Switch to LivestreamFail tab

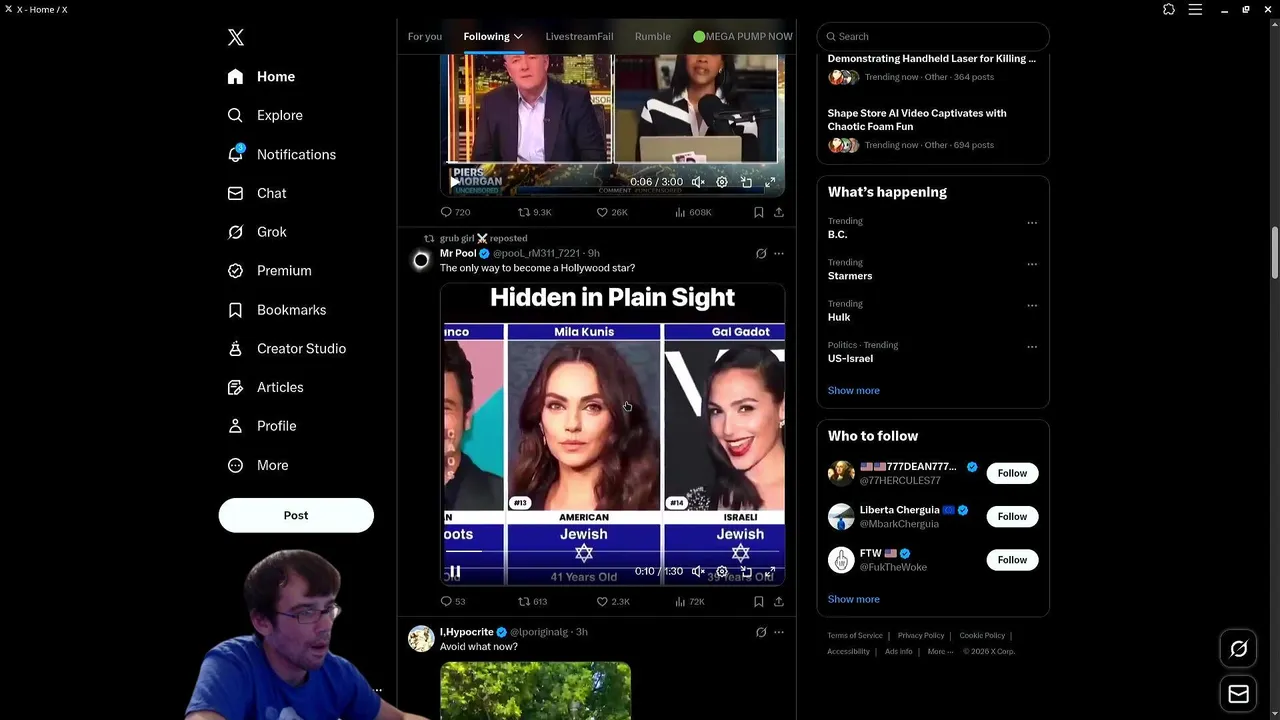point(579,36)
